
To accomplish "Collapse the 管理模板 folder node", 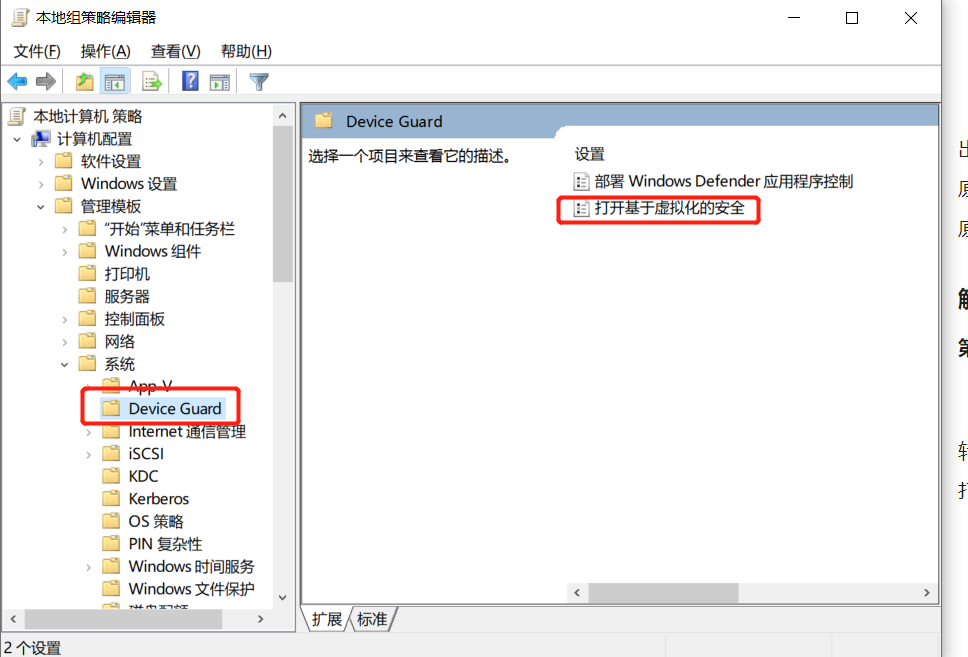I will click(41, 207).
